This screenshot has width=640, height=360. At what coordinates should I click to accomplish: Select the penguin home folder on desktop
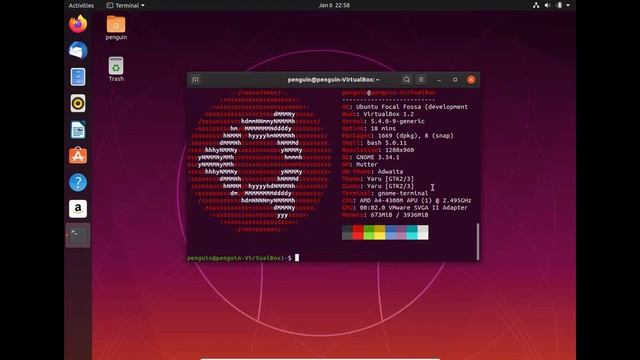[x=116, y=28]
